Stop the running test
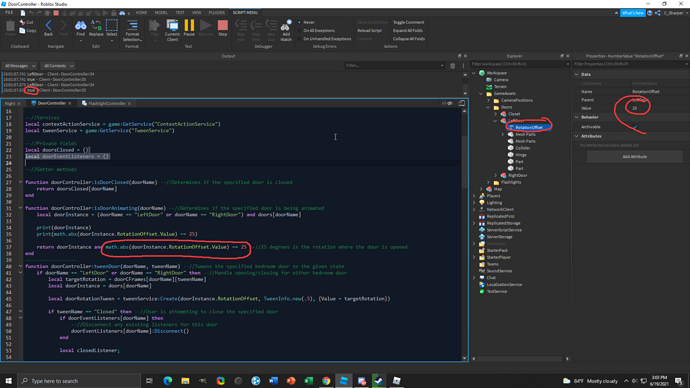The image size is (690, 388). 223,28
